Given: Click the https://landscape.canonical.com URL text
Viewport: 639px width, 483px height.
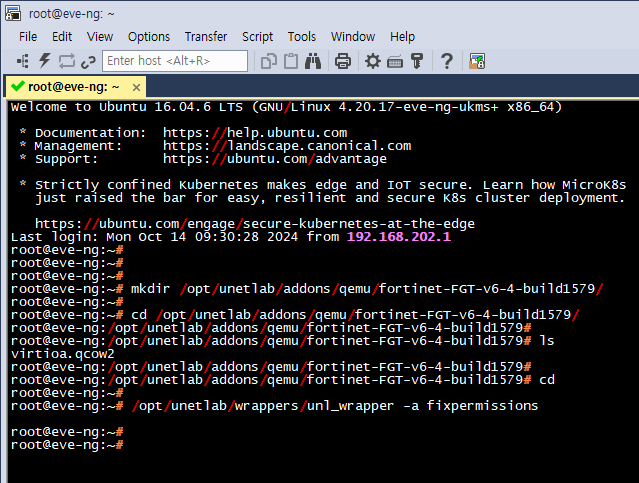Looking at the screenshot, I should pyautogui.click(x=287, y=146).
